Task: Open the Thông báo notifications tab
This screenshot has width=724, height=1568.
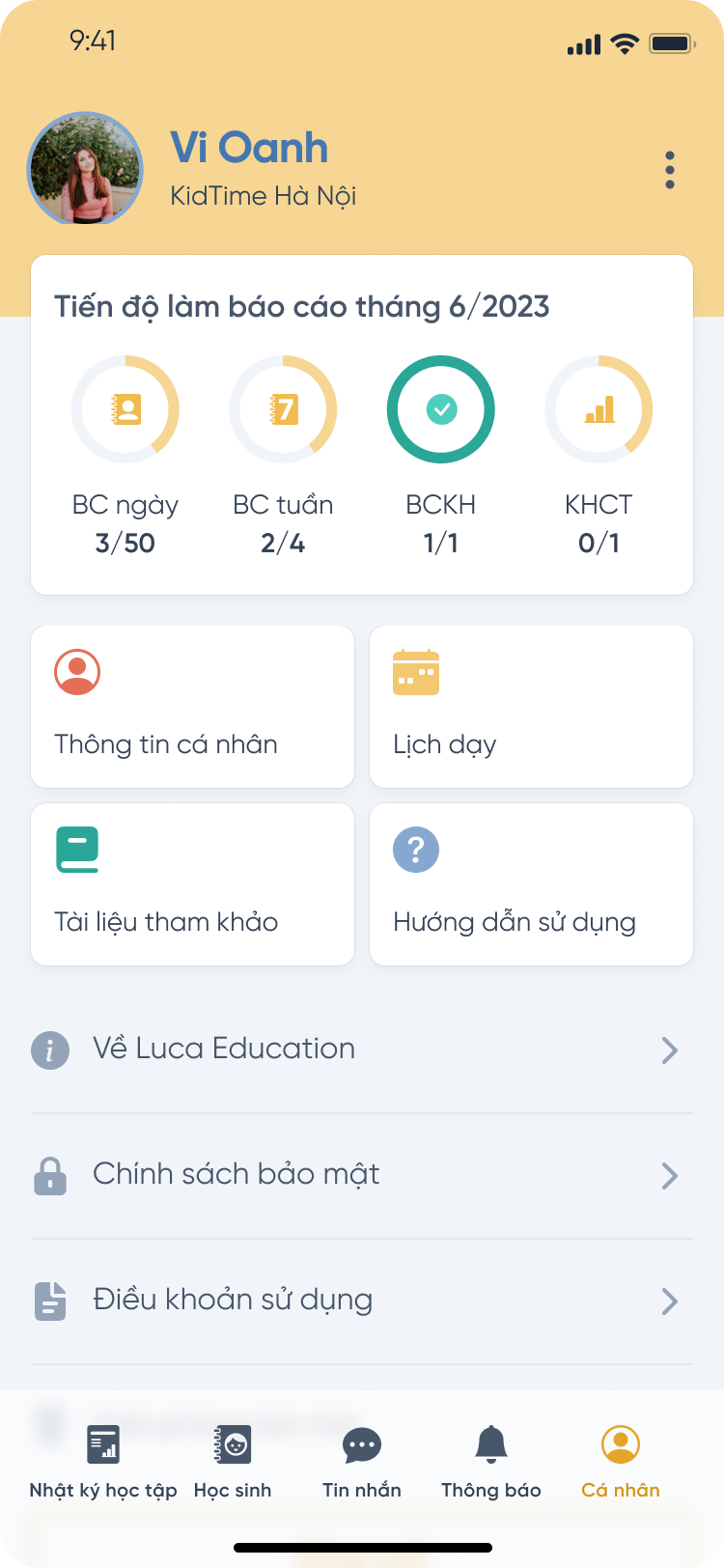Action: pyautogui.click(x=491, y=1463)
